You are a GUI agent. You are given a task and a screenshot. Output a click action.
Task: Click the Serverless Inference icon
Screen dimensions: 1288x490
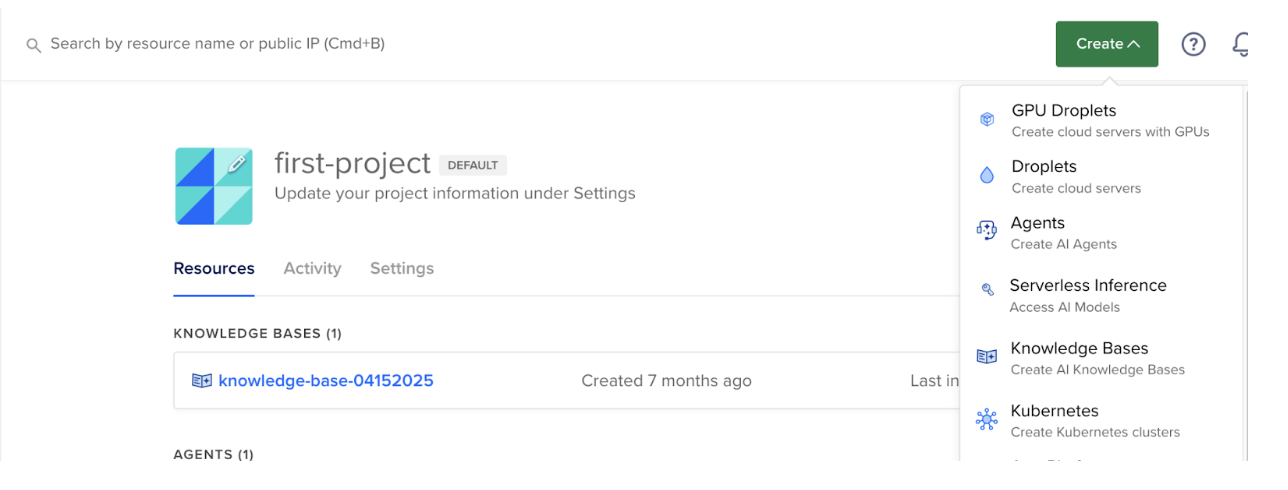click(x=987, y=290)
